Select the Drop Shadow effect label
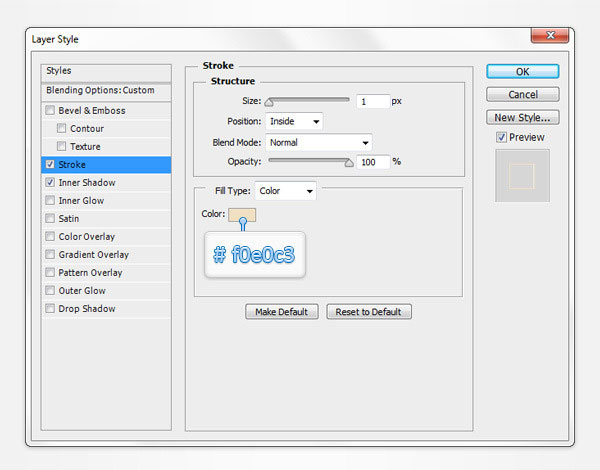The image size is (600, 470). pos(87,308)
